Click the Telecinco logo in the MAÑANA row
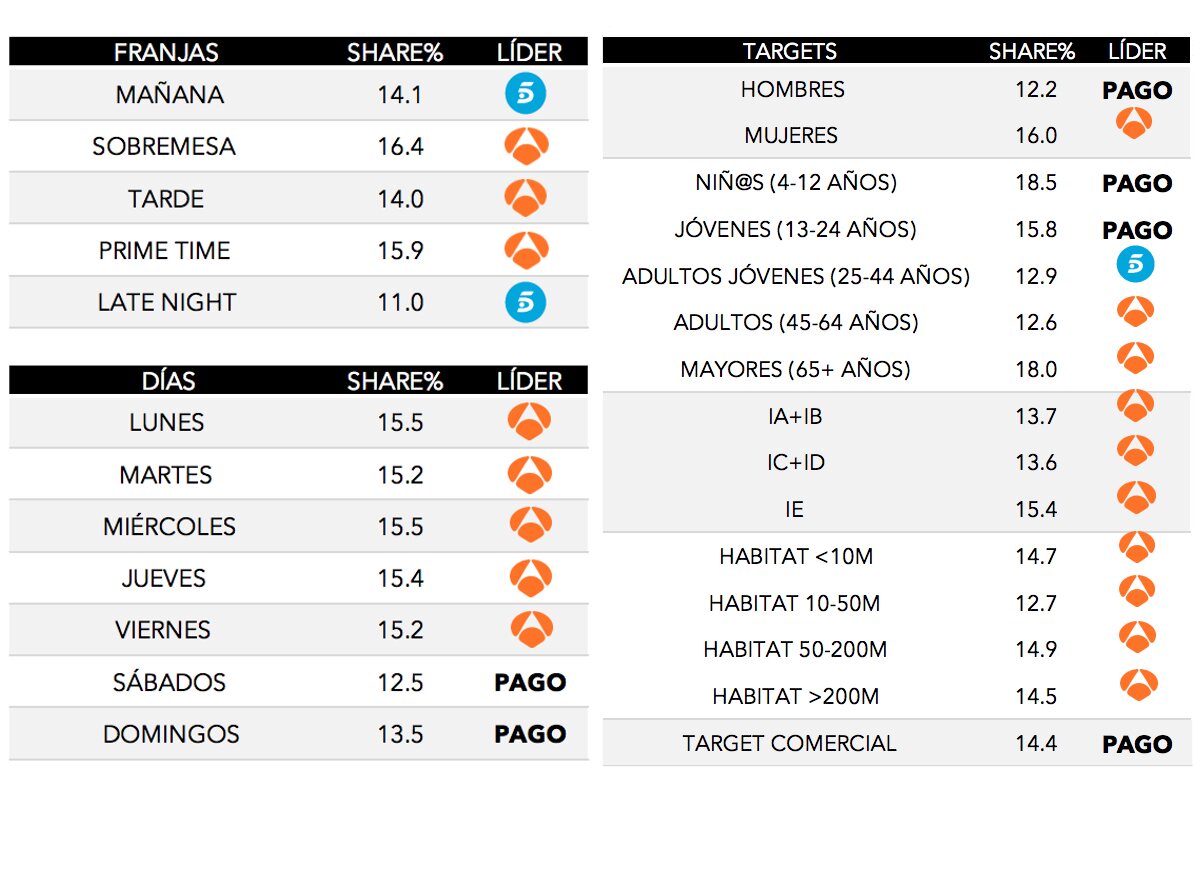Image resolution: width=1200 pixels, height=870 pixels. [x=526, y=95]
